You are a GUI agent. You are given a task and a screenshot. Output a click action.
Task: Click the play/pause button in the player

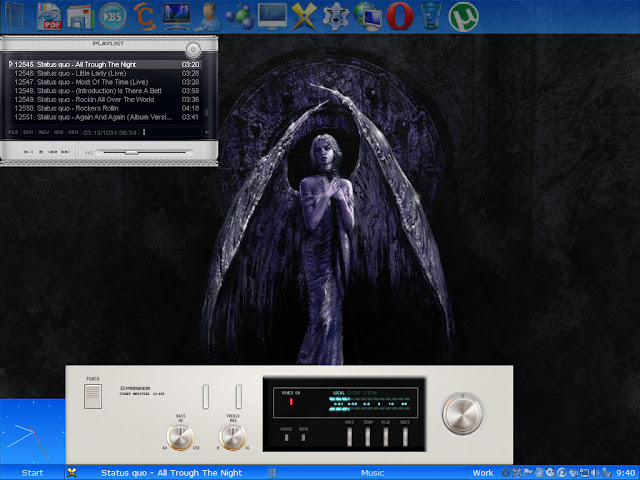tap(28, 152)
